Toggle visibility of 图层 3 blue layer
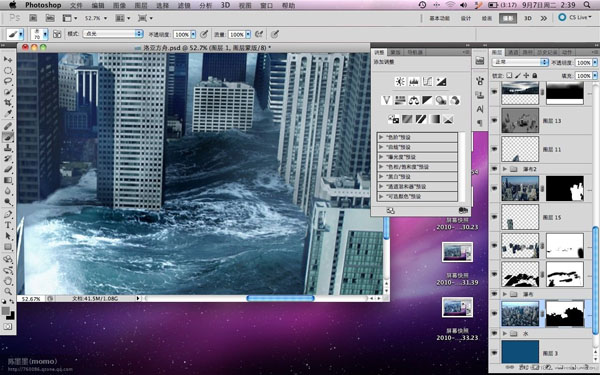 click(x=494, y=353)
